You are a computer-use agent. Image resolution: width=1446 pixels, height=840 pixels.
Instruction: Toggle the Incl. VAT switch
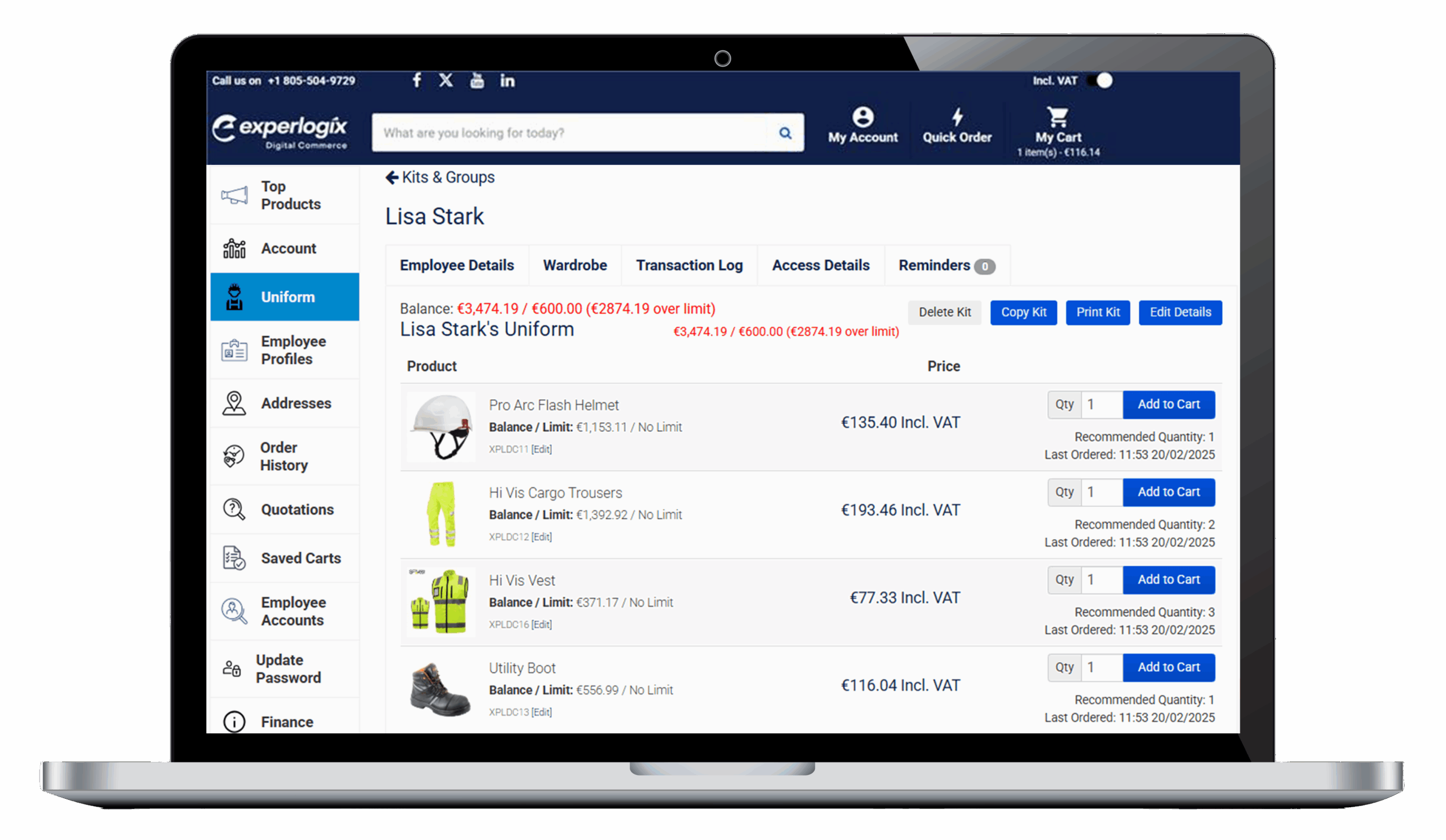1101,81
